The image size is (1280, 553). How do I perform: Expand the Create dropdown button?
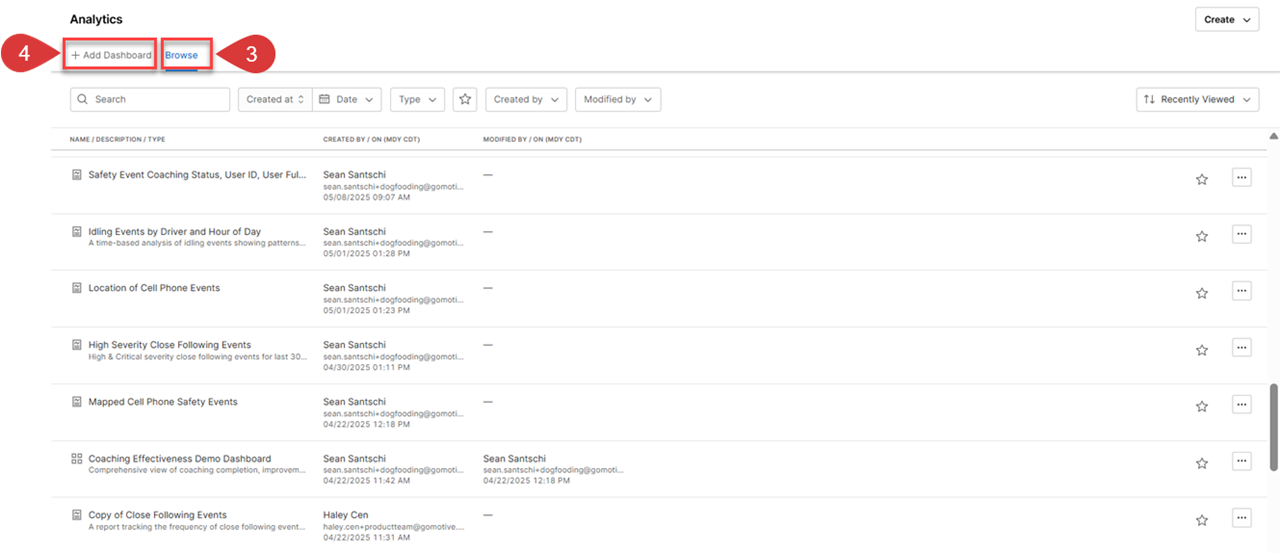click(1227, 19)
